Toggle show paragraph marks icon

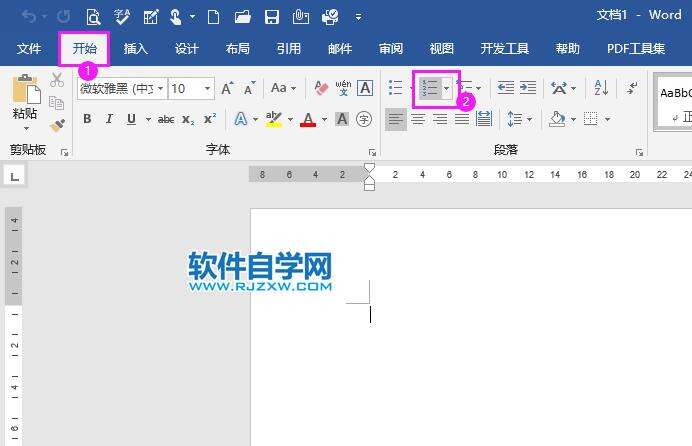click(632, 88)
